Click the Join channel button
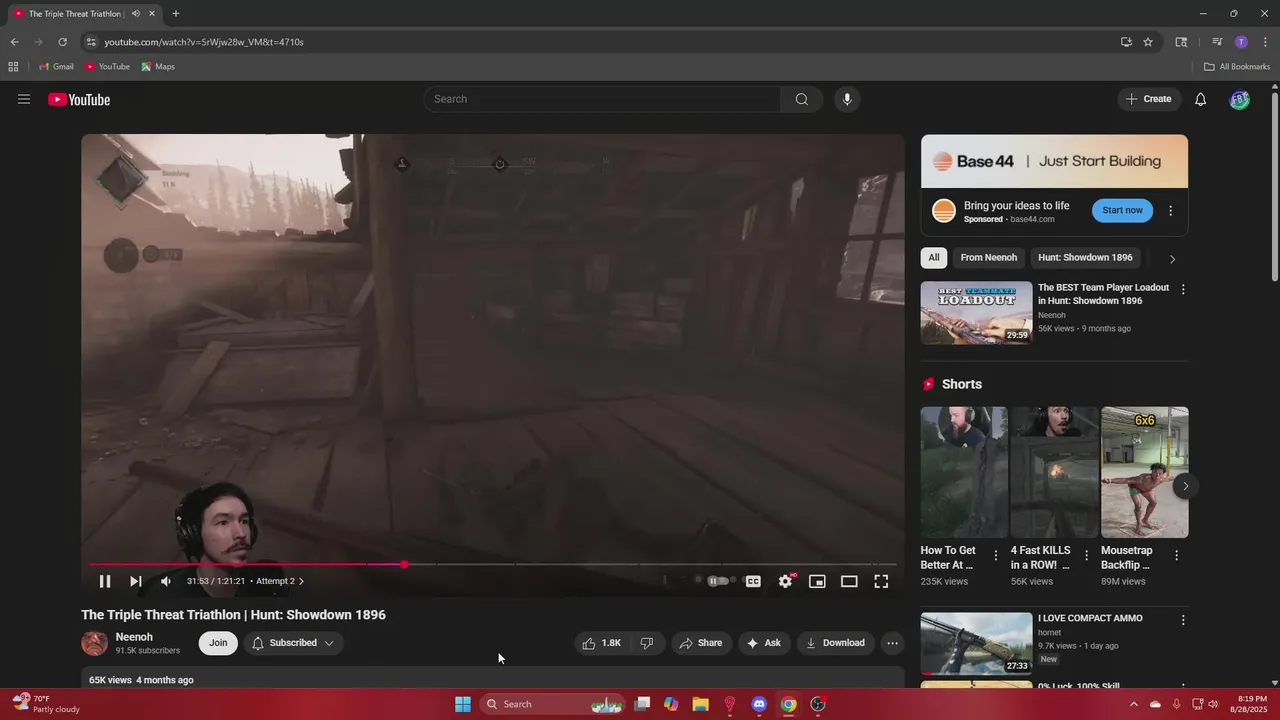Image resolution: width=1280 pixels, height=720 pixels. 218,643
